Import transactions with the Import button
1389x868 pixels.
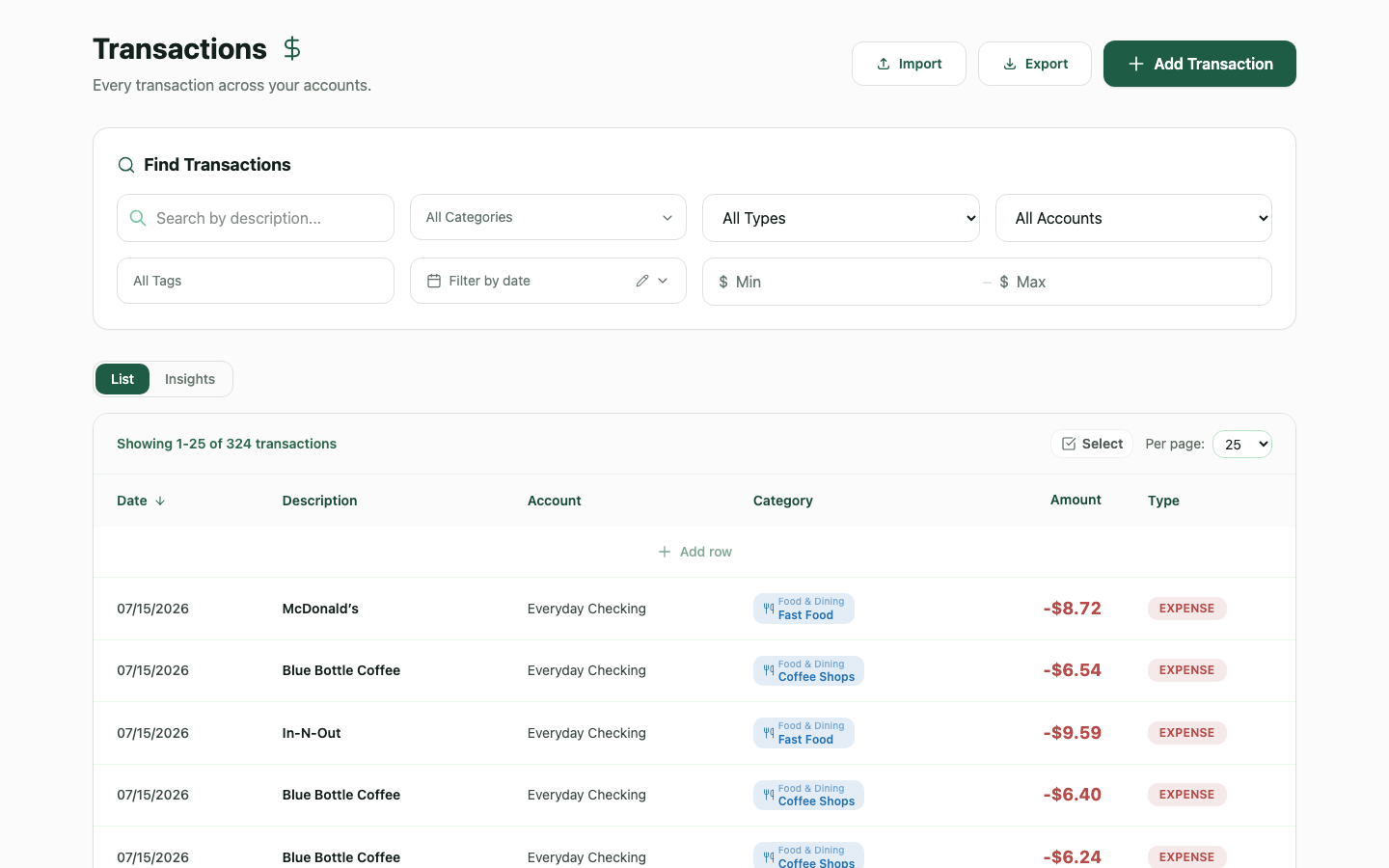[x=909, y=64]
